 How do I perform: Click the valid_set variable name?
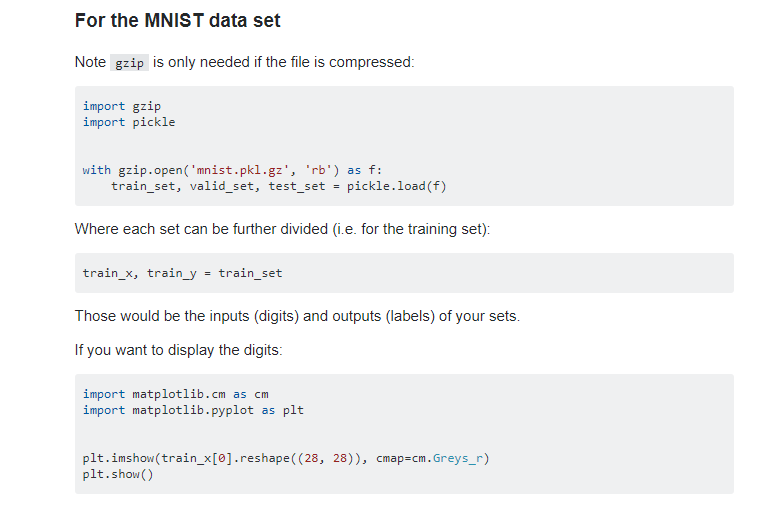tap(222, 186)
